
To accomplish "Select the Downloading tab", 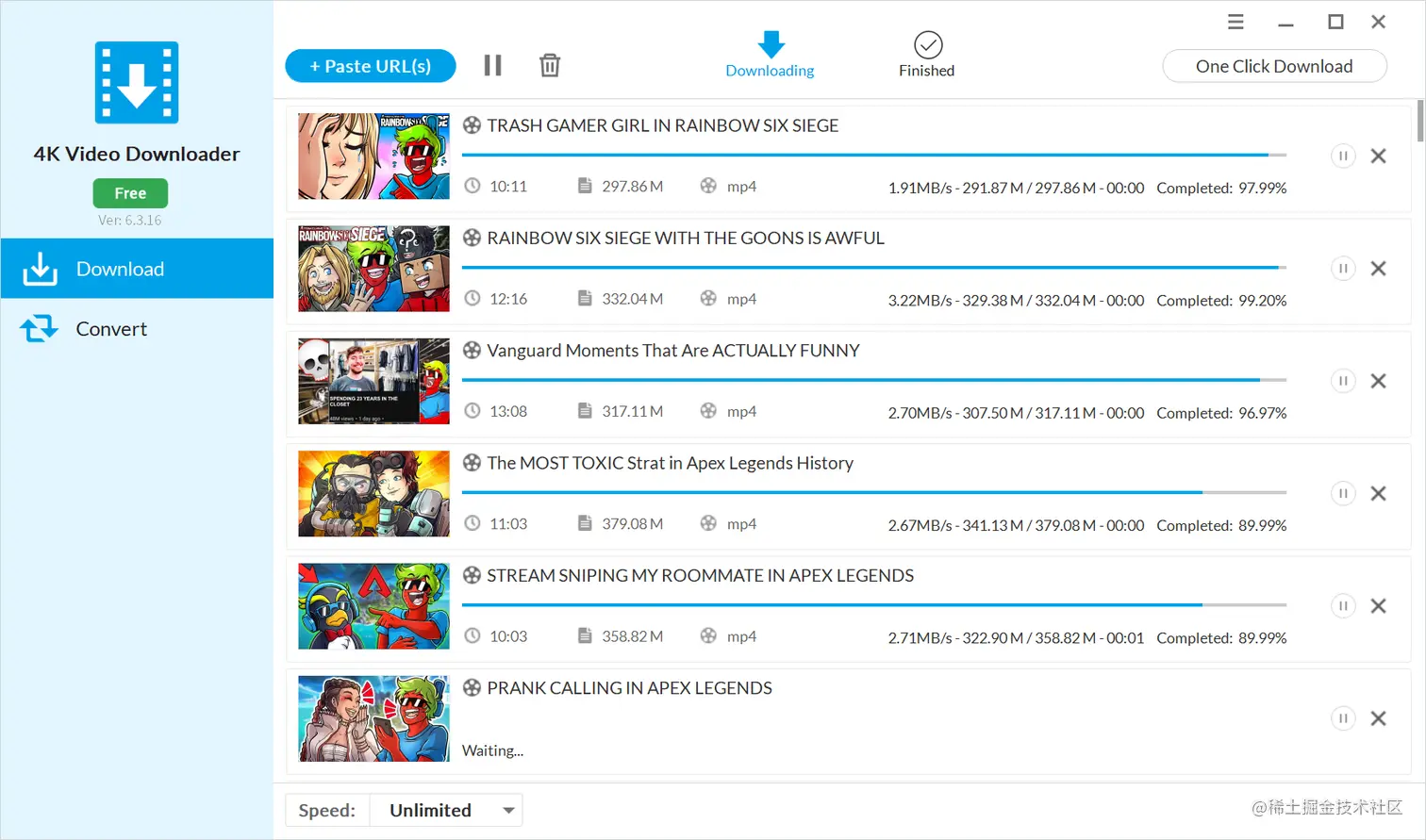I will 769,54.
